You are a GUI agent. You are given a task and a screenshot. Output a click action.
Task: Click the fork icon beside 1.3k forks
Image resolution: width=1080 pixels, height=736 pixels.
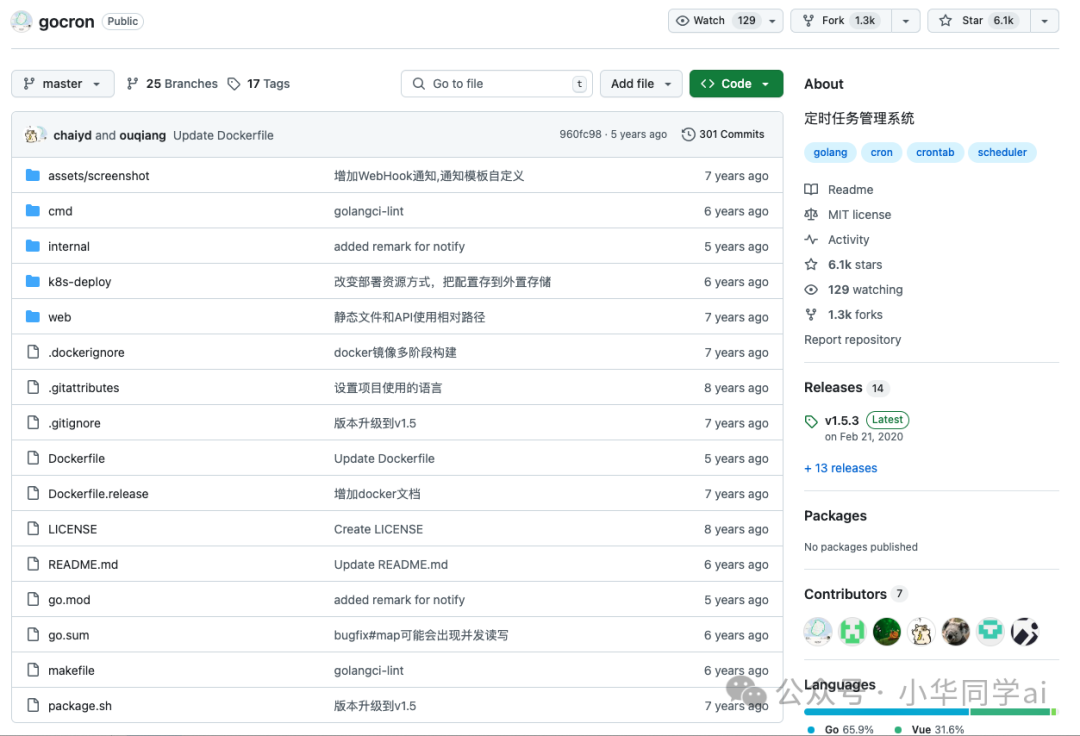(811, 315)
